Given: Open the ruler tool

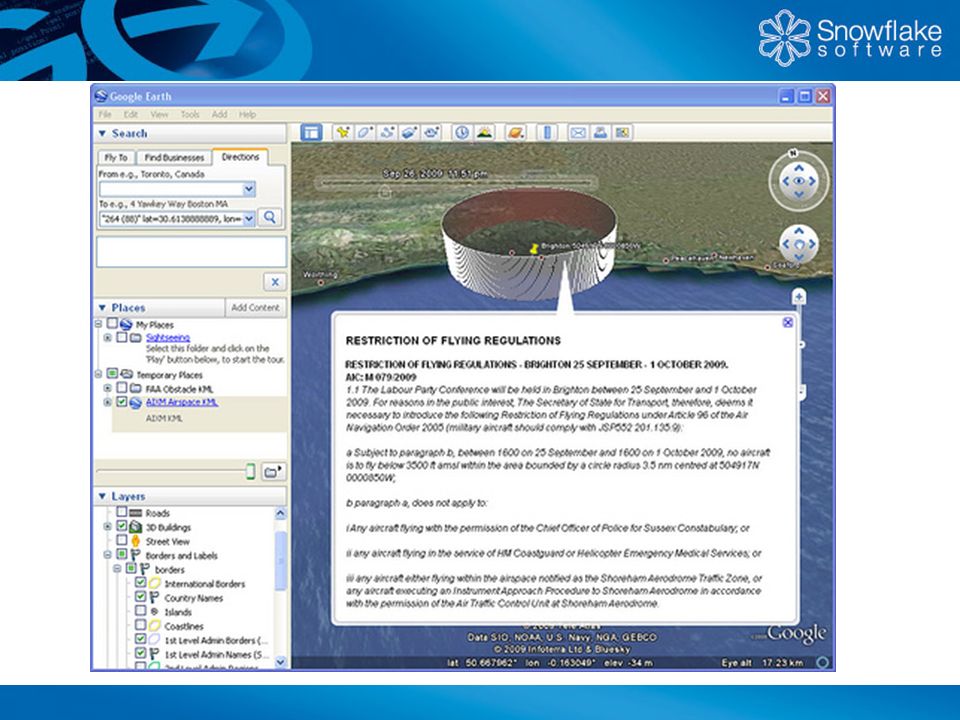Looking at the screenshot, I should point(547,132).
